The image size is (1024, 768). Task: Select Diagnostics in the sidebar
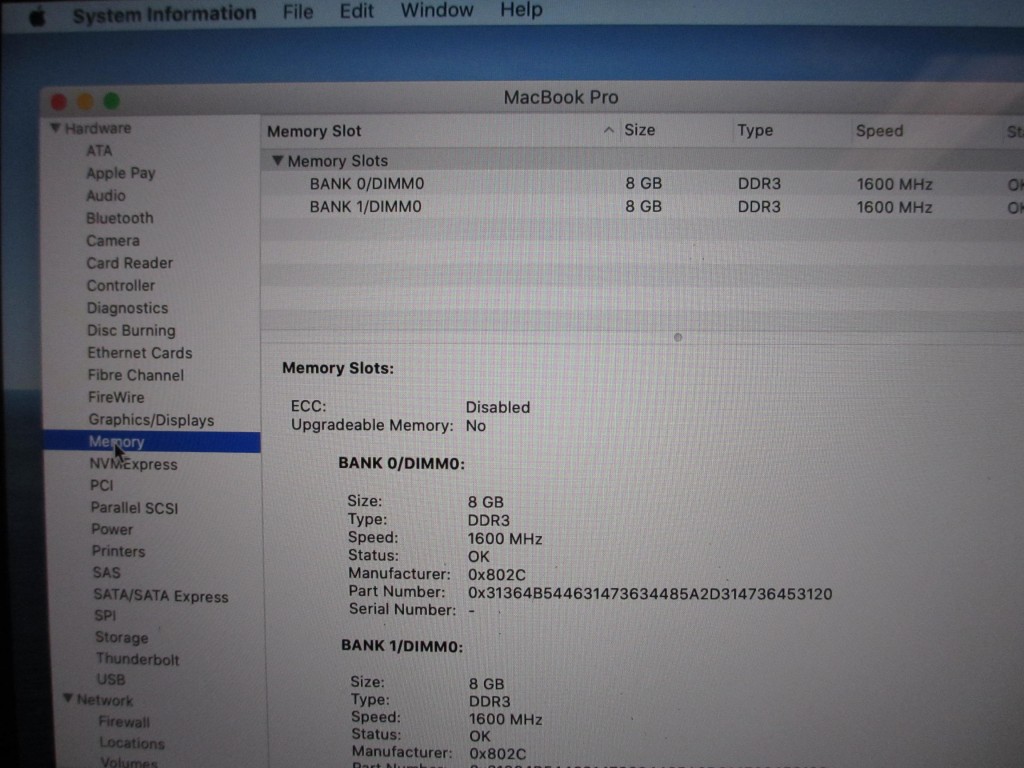127,308
